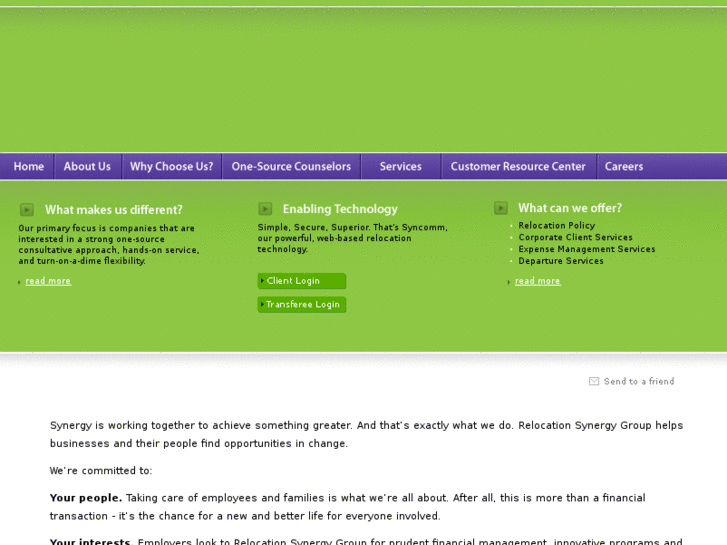The image size is (727, 545).
Task: Select One-Source Counselors in the navbar
Action: 291,166
